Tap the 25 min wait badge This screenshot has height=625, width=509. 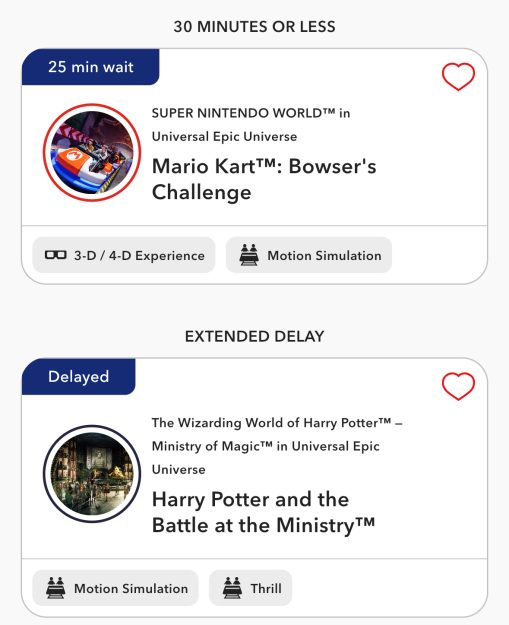click(91, 67)
